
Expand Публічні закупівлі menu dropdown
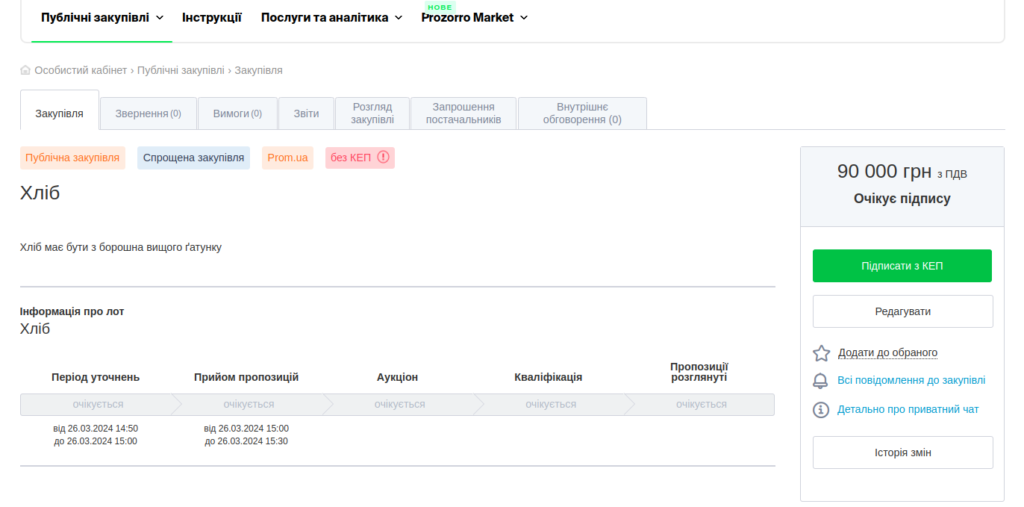[102, 18]
